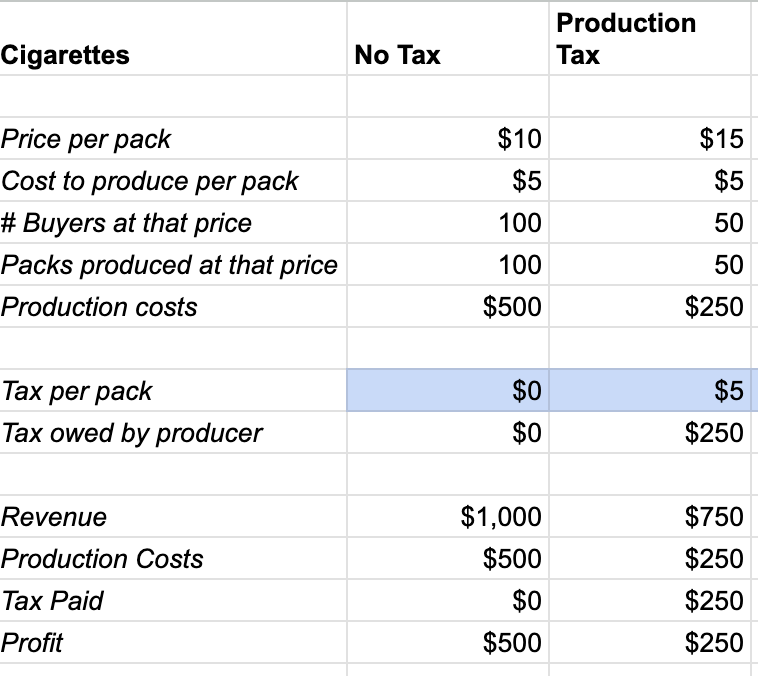Screen dimensions: 758x676
Task: Select Production Tax Production costs row value
Action: (x=650, y=306)
